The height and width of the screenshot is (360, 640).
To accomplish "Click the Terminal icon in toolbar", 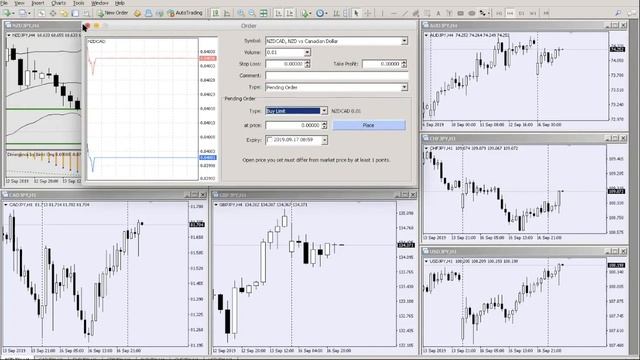I will pyautogui.click(x=75, y=13).
